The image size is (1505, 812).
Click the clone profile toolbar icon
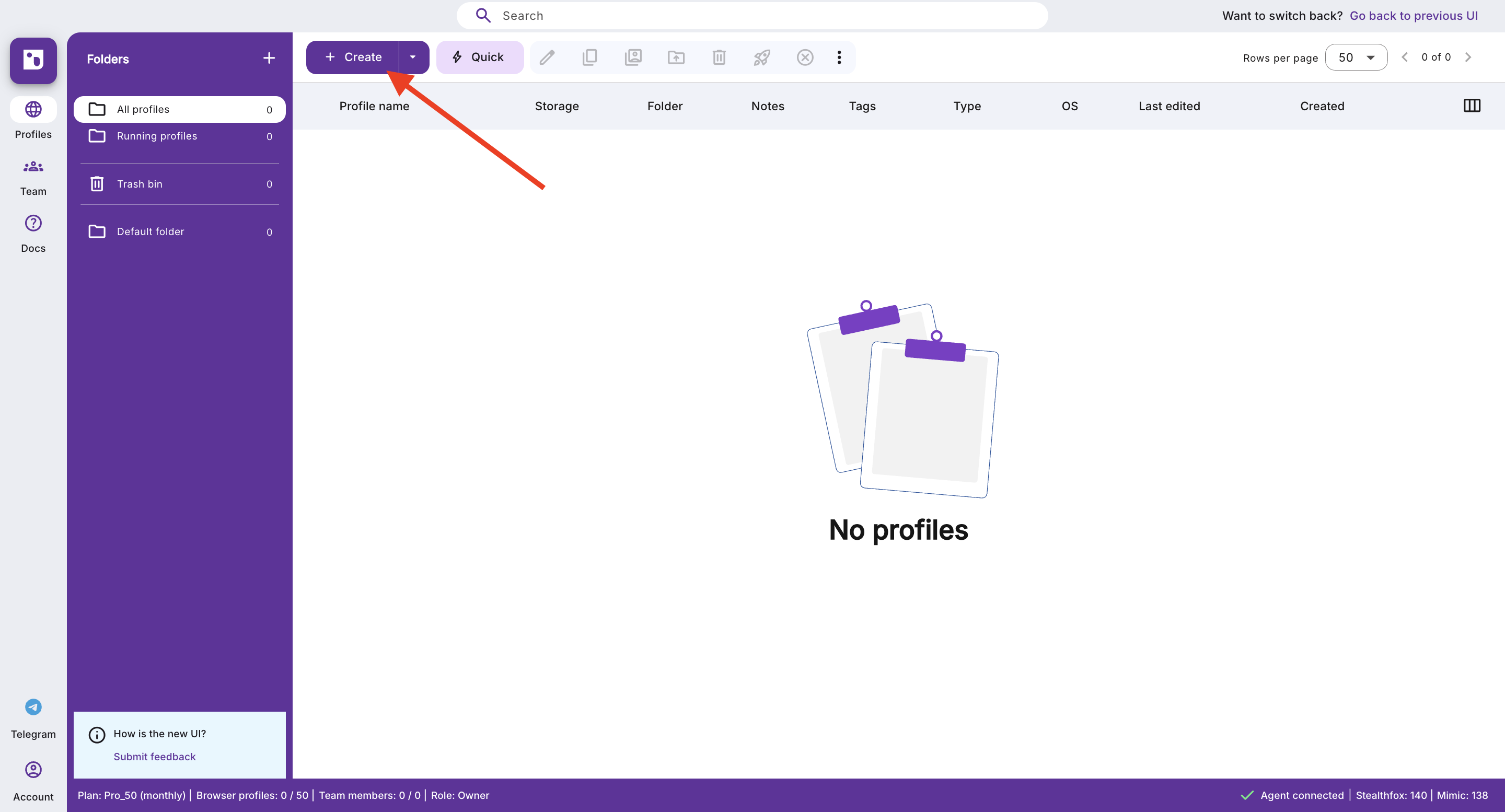(x=590, y=57)
